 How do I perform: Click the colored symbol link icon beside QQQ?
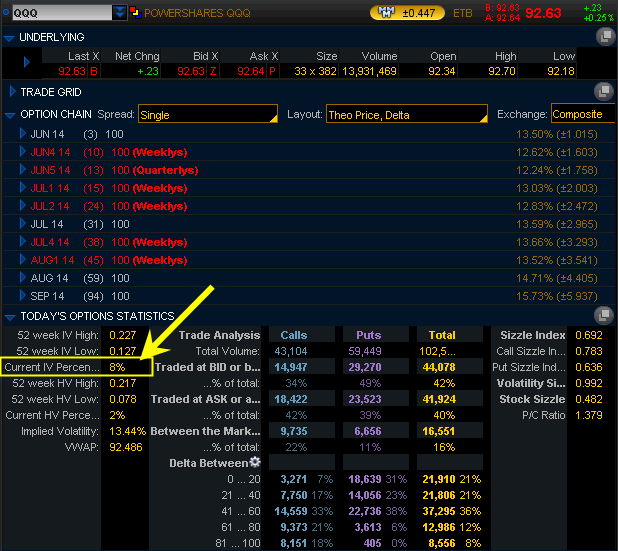click(x=135, y=13)
